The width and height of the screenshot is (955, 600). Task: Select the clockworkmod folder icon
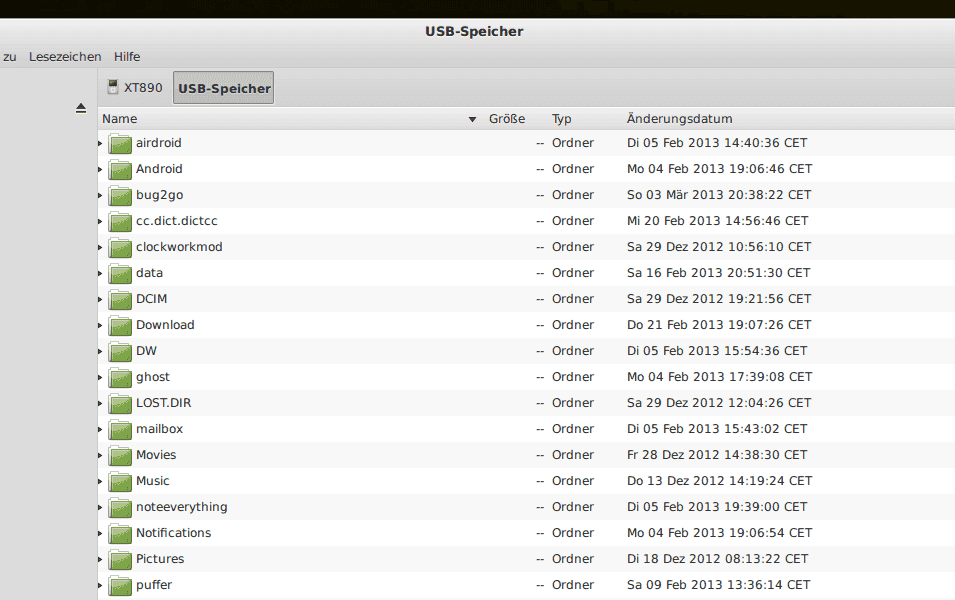pos(120,247)
